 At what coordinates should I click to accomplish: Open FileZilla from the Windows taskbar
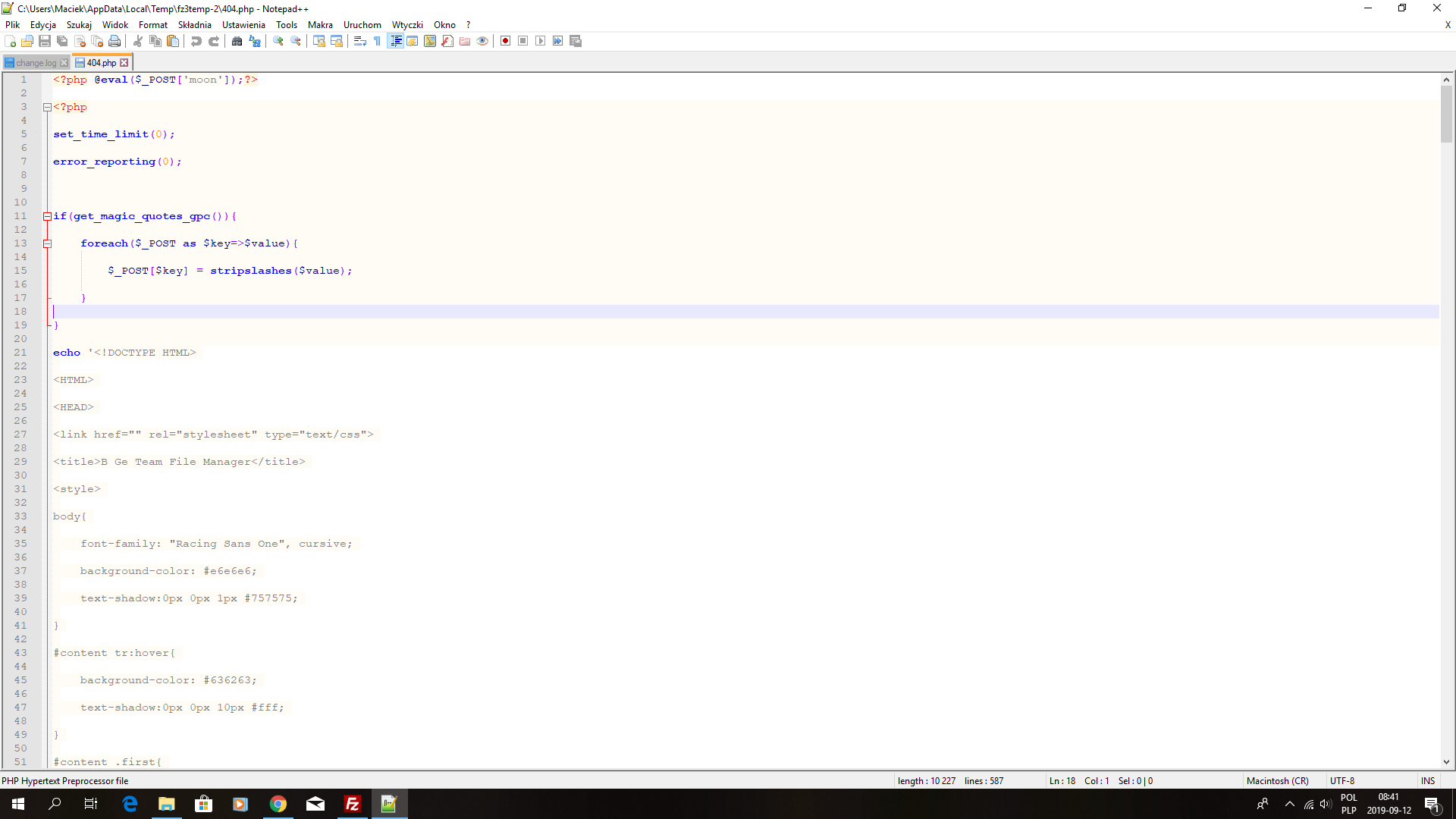(x=353, y=804)
